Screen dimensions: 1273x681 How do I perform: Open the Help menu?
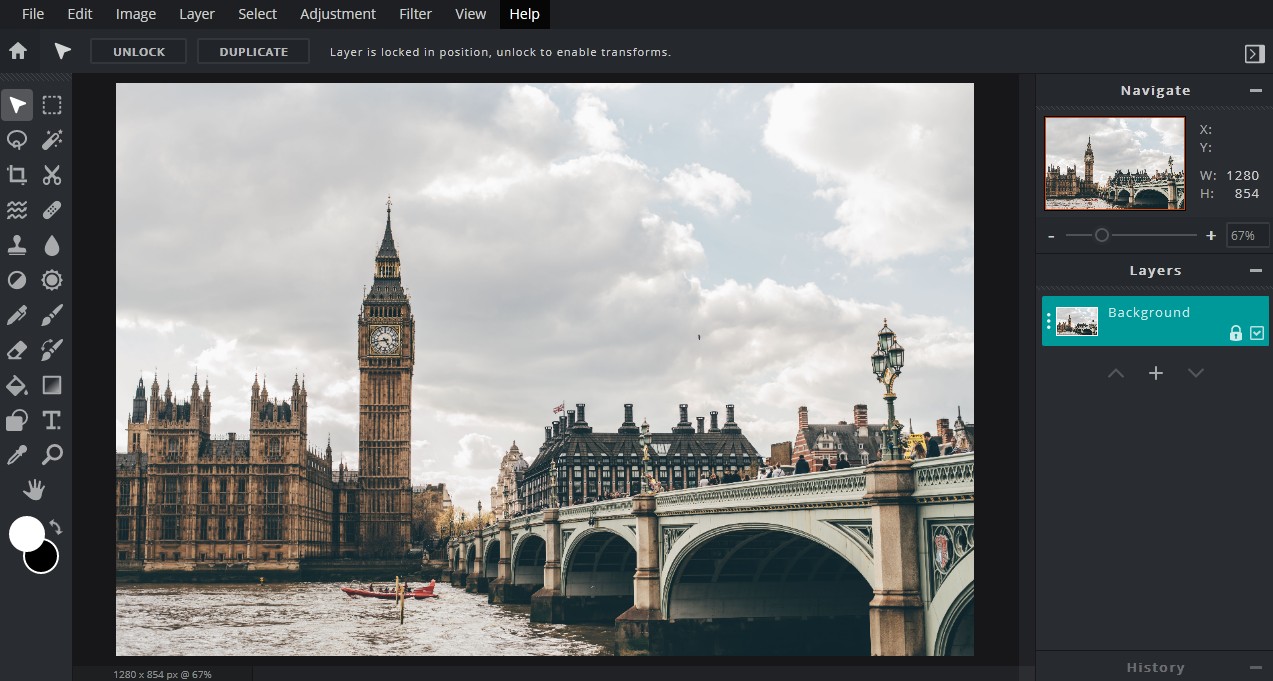(x=524, y=14)
